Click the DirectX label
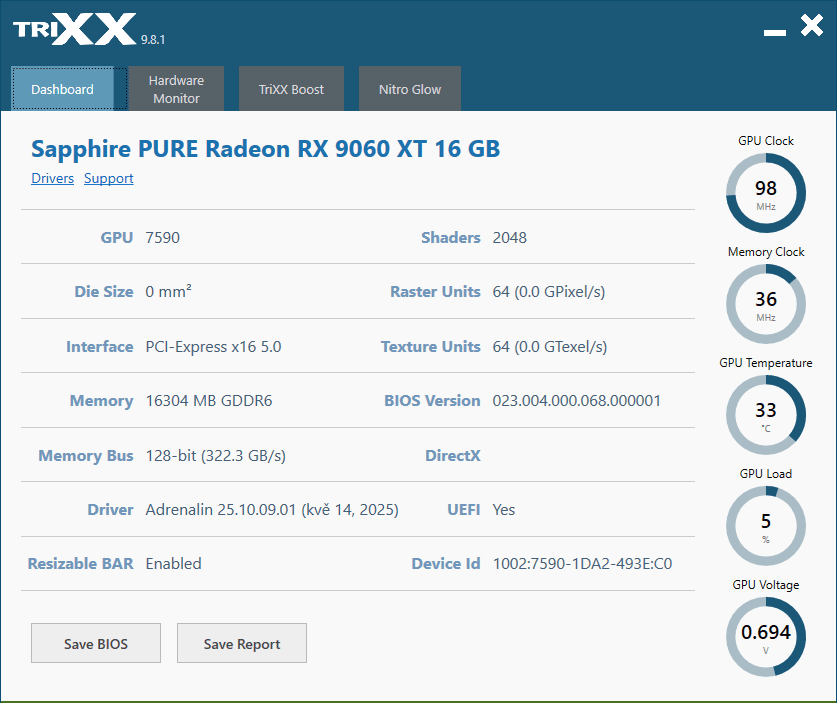The height and width of the screenshot is (703, 837). coord(453,455)
